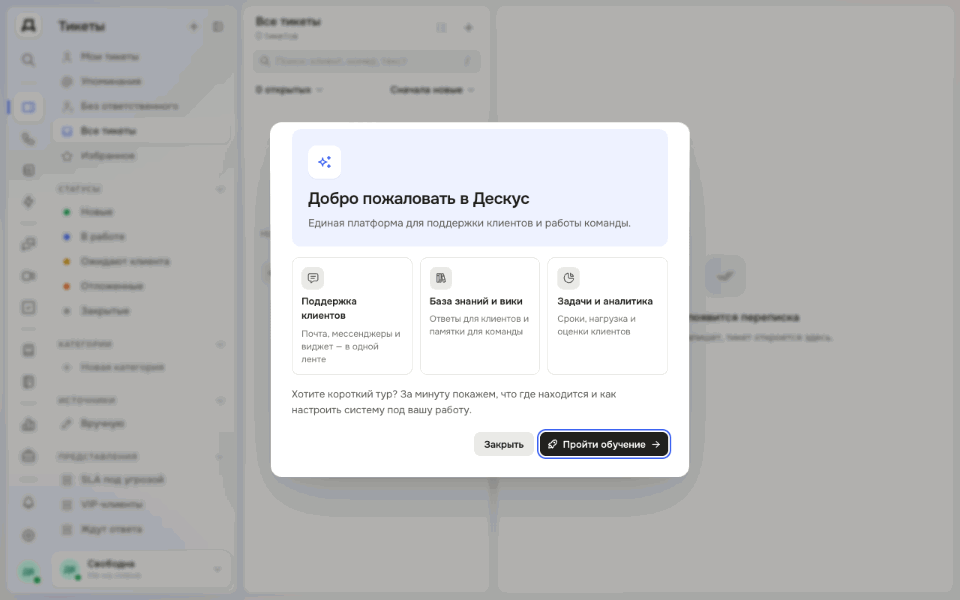The height and width of the screenshot is (600, 960).
Task: Filter by status Ожидает клиента
Action: tap(141, 261)
